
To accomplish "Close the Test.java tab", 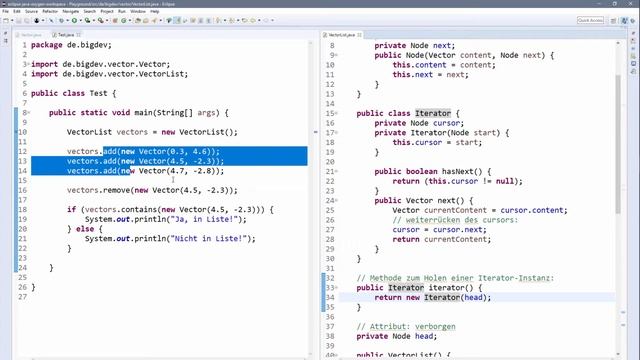I will coord(78,35).
